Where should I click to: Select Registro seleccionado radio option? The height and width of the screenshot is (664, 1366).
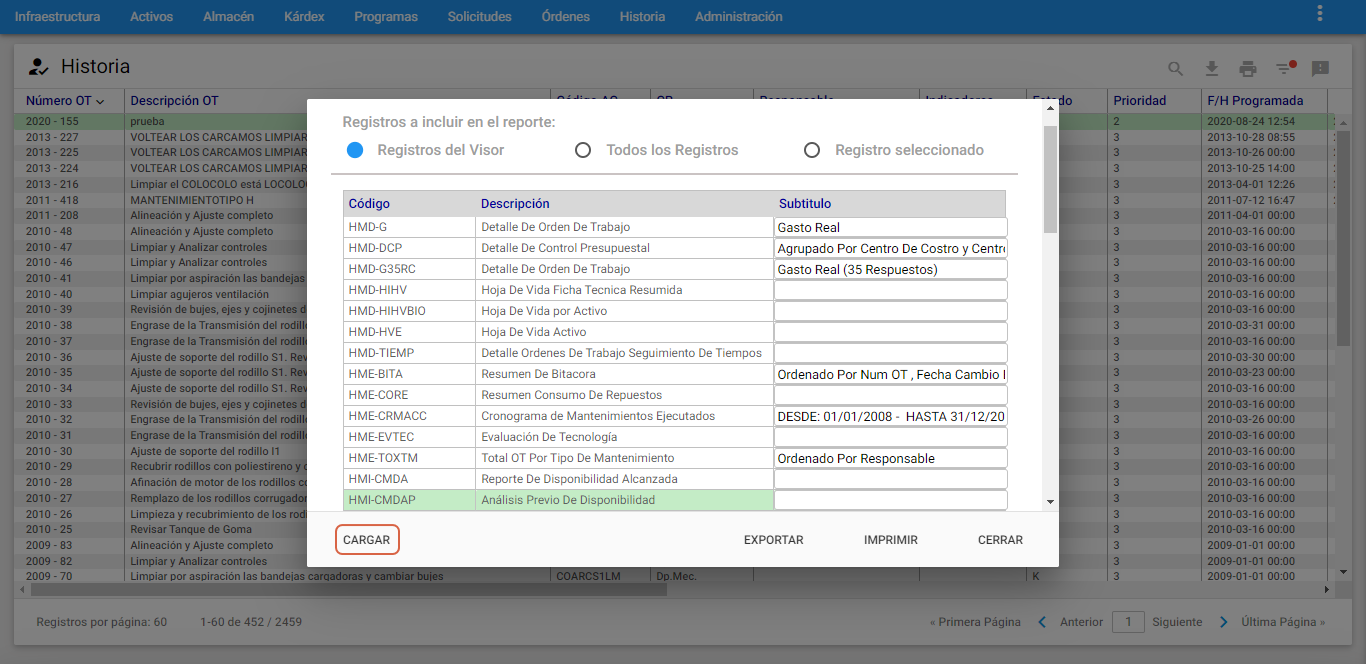tap(813, 150)
